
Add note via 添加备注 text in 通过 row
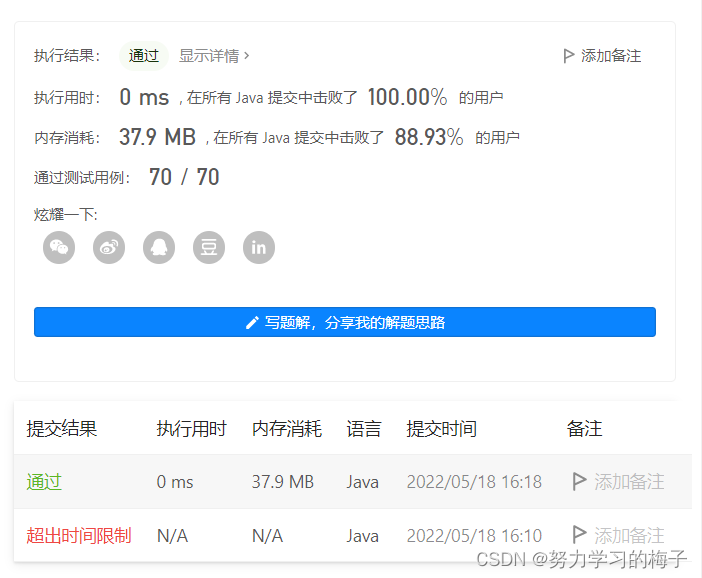[629, 482]
